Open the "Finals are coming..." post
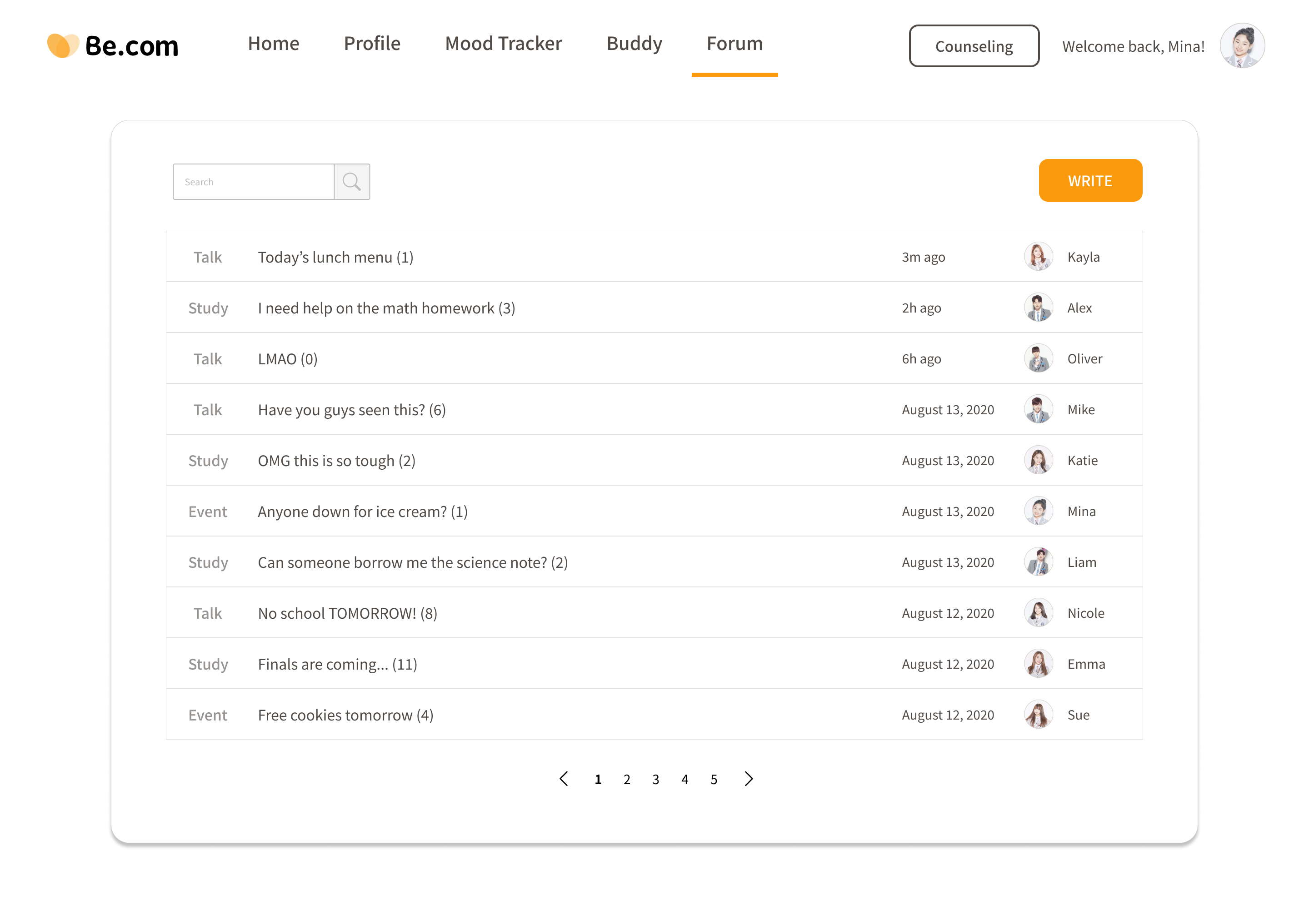The width and height of the screenshot is (1309, 924). tap(337, 664)
